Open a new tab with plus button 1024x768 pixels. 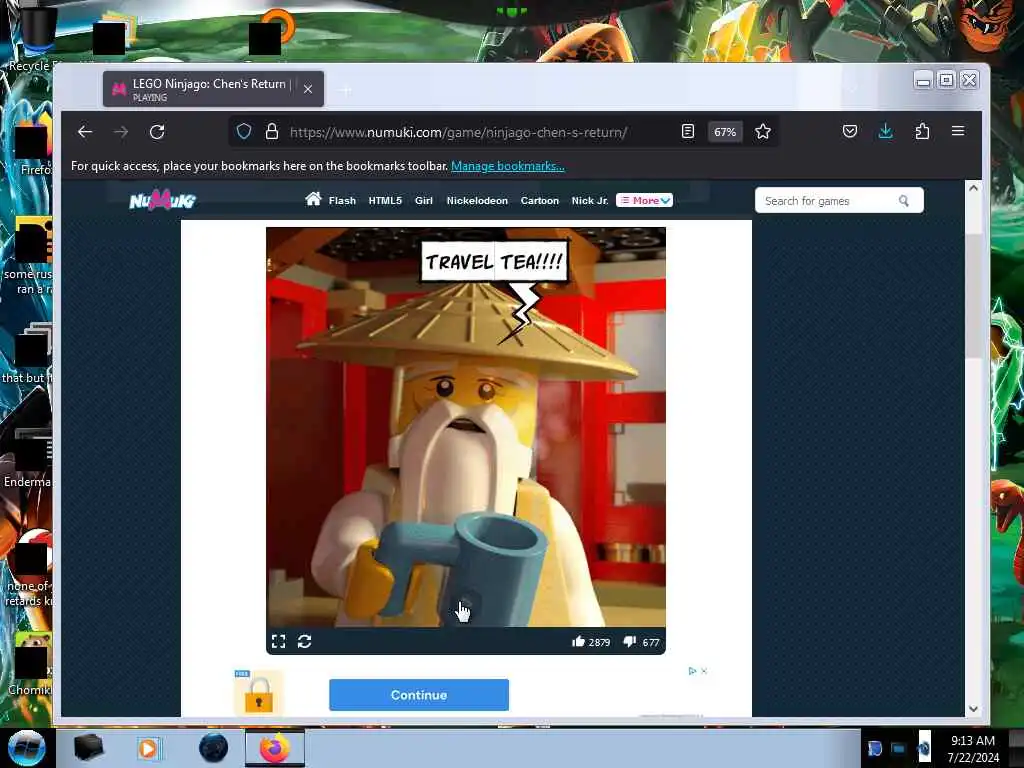point(346,90)
